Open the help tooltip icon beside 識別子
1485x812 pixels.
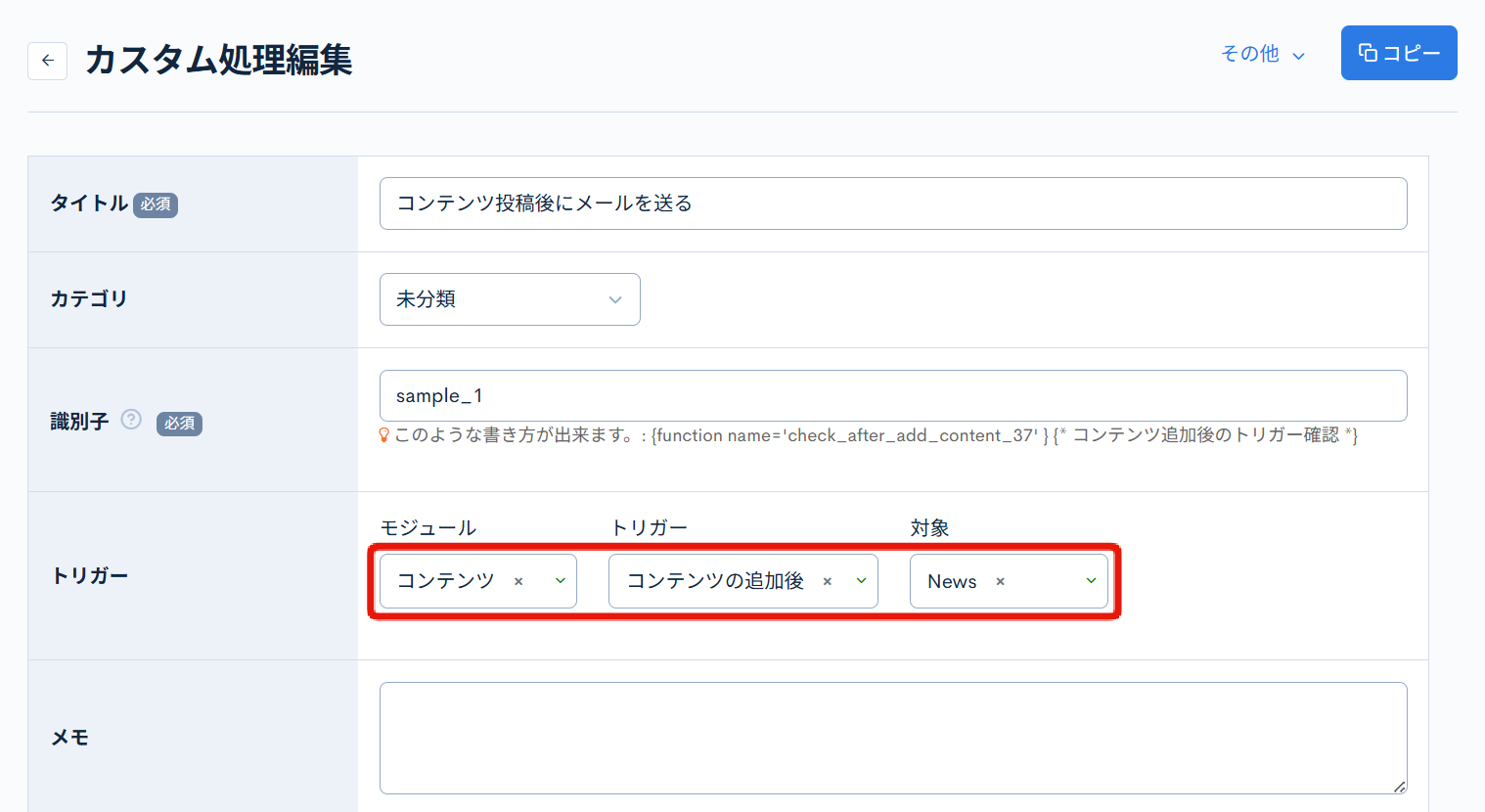point(130,421)
